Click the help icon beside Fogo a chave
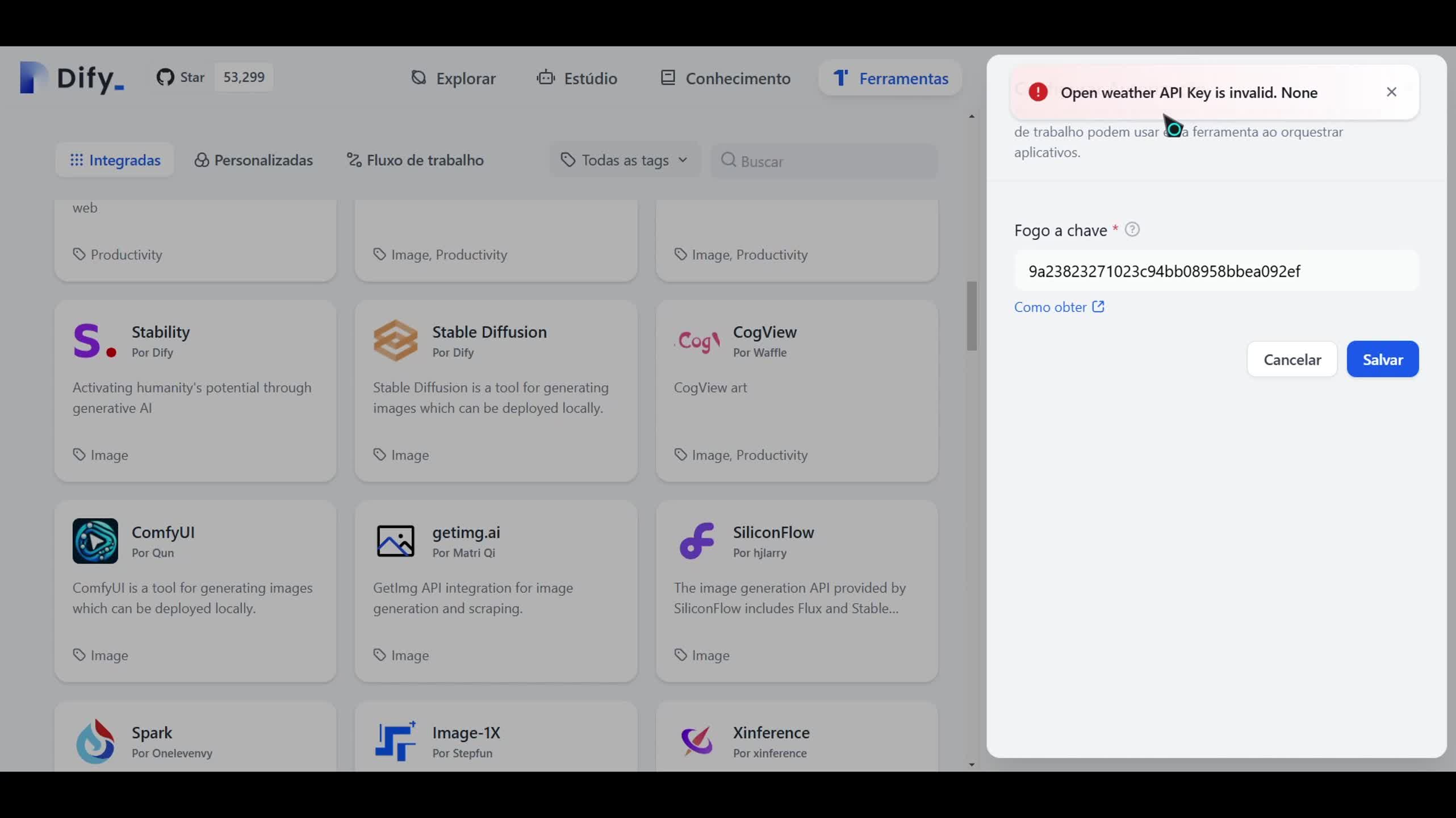Viewport: 1456px width, 818px height. pyautogui.click(x=1133, y=229)
